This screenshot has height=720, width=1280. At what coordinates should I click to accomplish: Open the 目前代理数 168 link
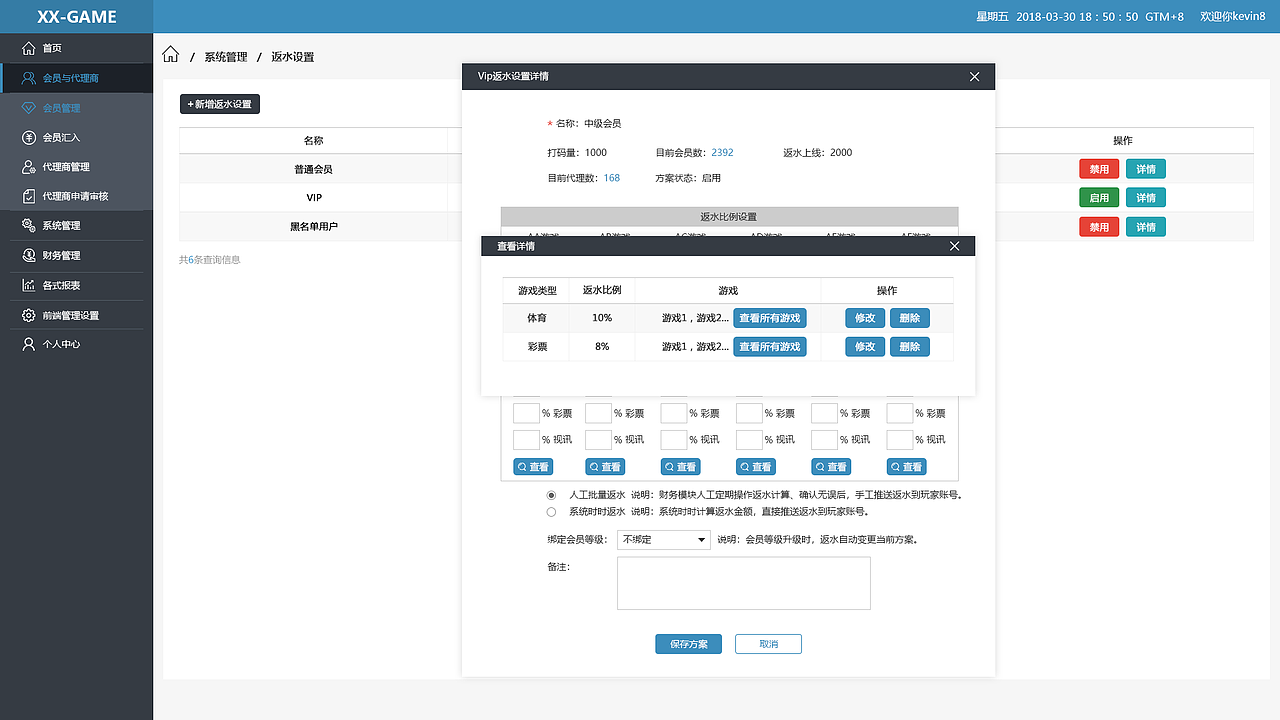click(x=612, y=178)
